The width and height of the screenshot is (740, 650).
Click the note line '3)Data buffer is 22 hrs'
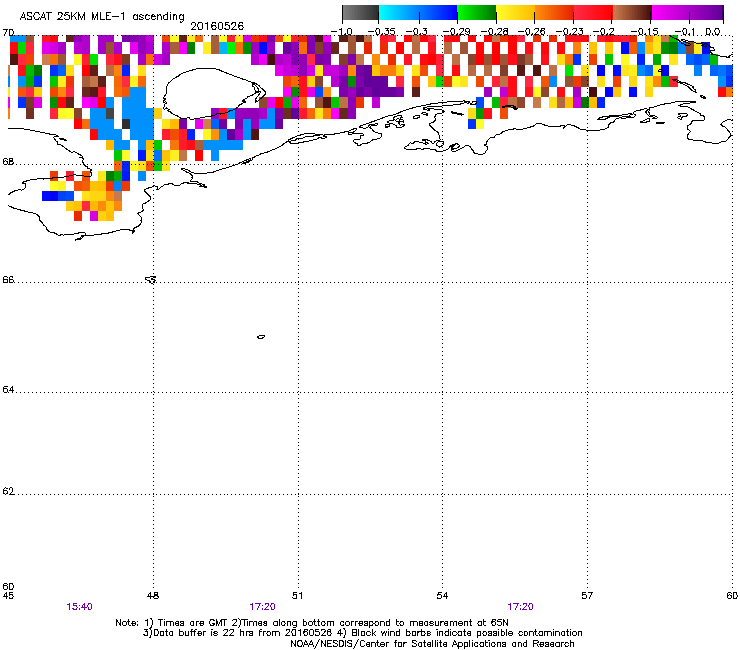point(362,633)
